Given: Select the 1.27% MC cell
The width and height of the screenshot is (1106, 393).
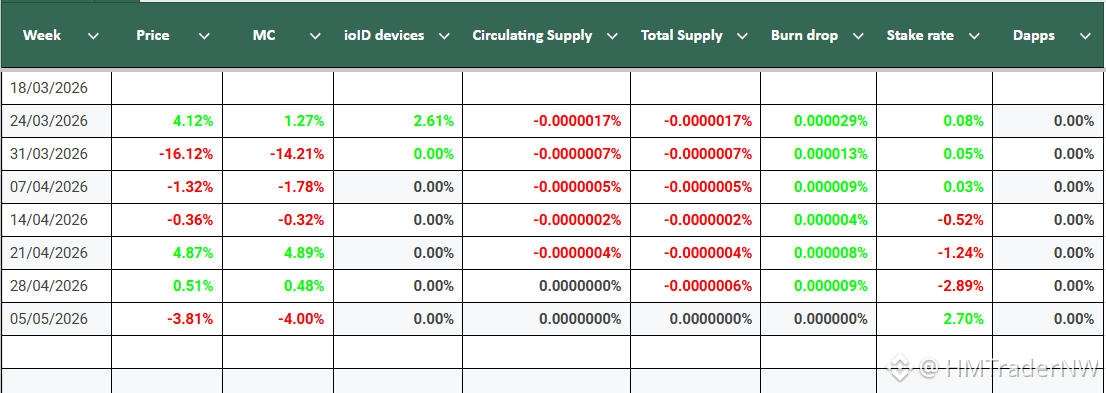Looking at the screenshot, I should 278,121.
